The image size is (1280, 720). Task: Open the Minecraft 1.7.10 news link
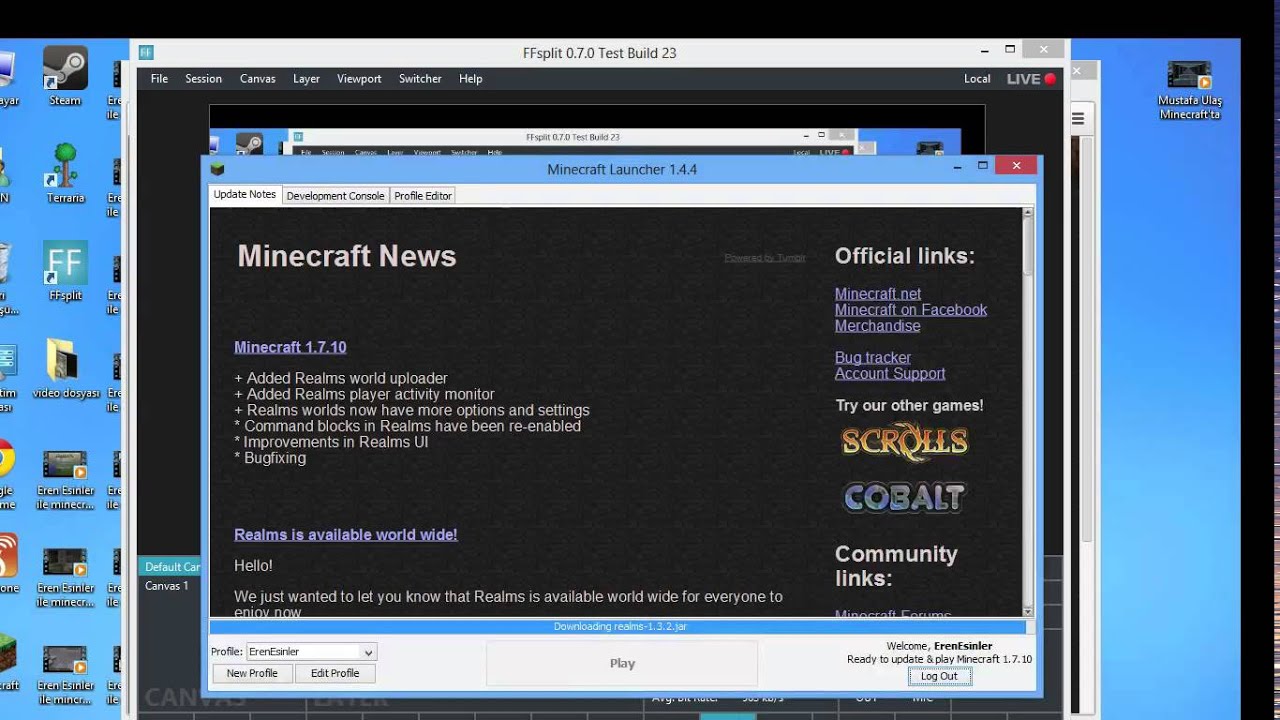click(290, 347)
